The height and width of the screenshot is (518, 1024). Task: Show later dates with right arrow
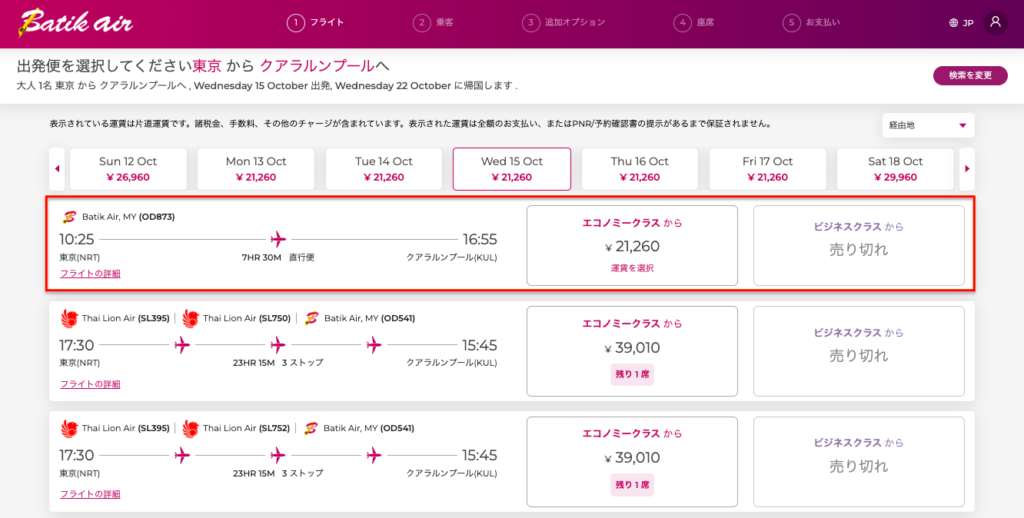coord(967,169)
